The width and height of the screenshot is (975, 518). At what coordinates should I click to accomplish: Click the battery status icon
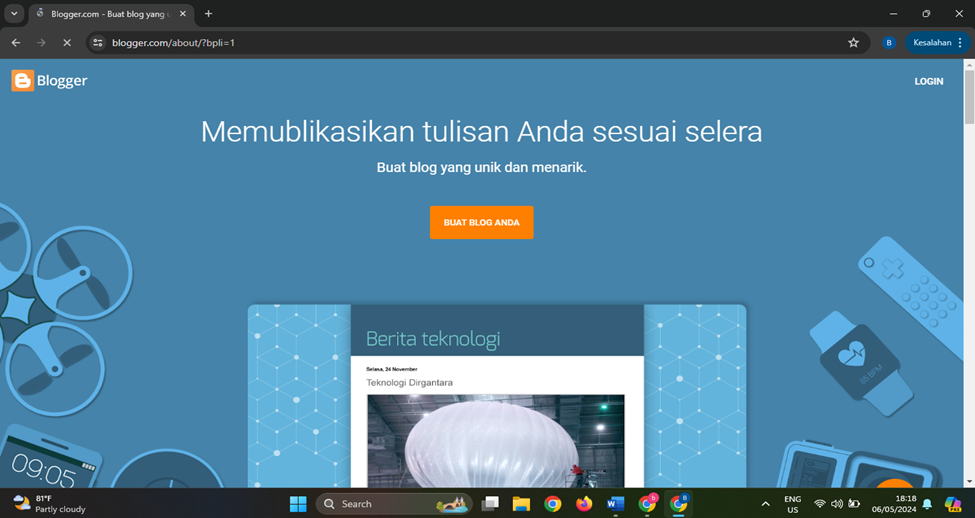(x=854, y=504)
